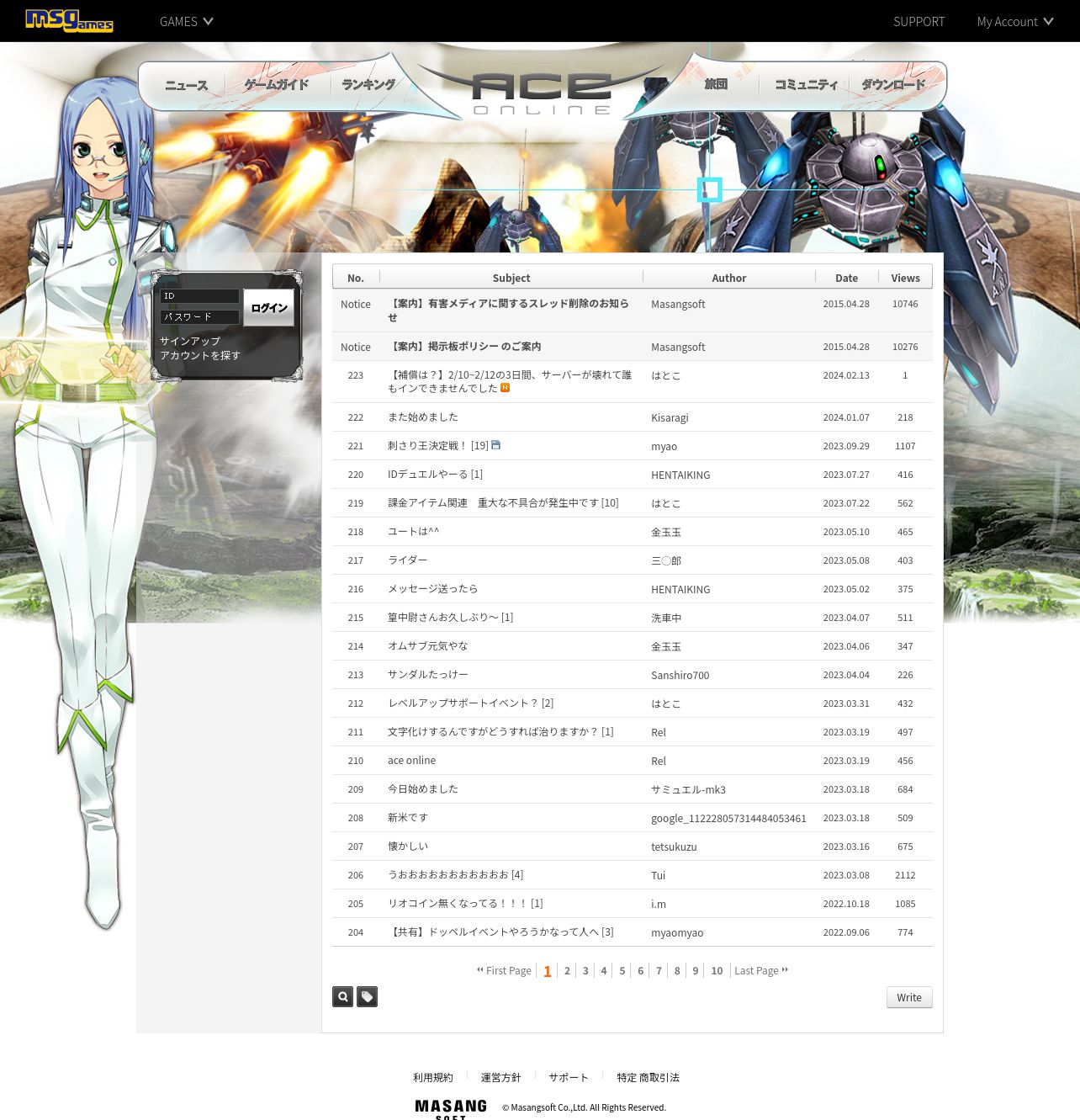Screen dimensions: 1080x1120
Task: Open the ゲームガイド menu
Action: (x=276, y=85)
